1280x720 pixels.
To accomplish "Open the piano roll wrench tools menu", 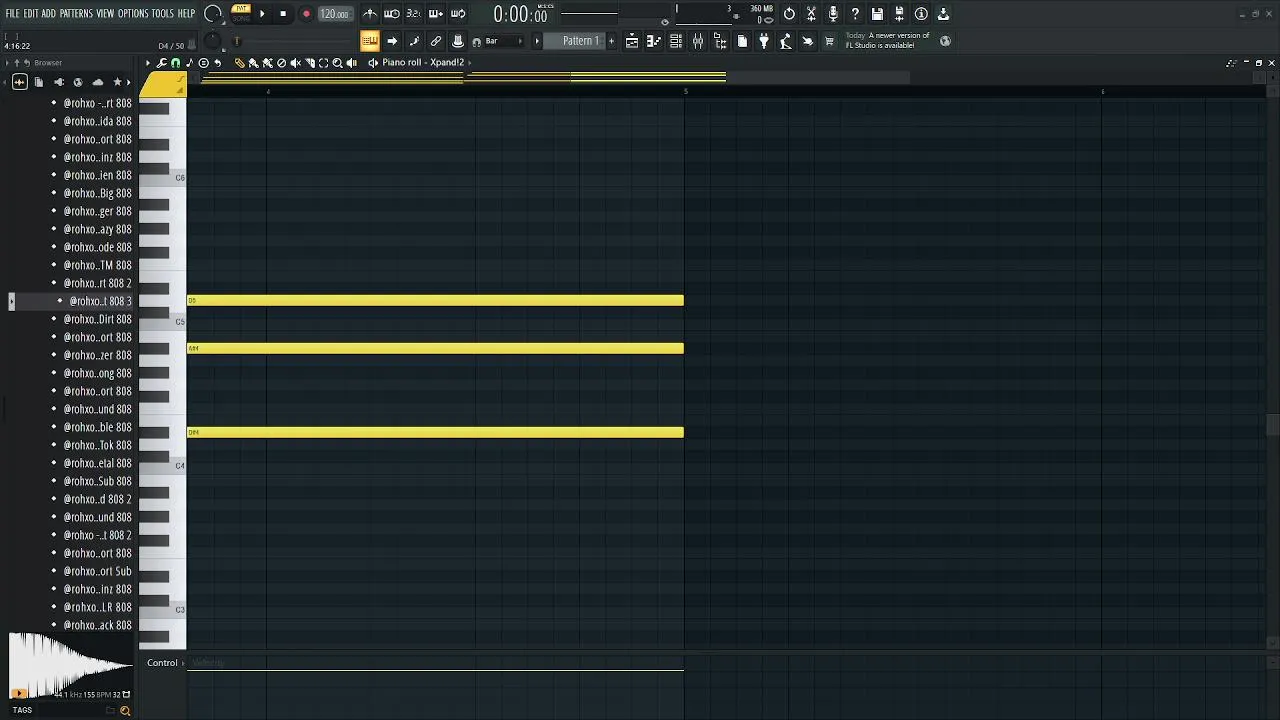I will [161, 62].
